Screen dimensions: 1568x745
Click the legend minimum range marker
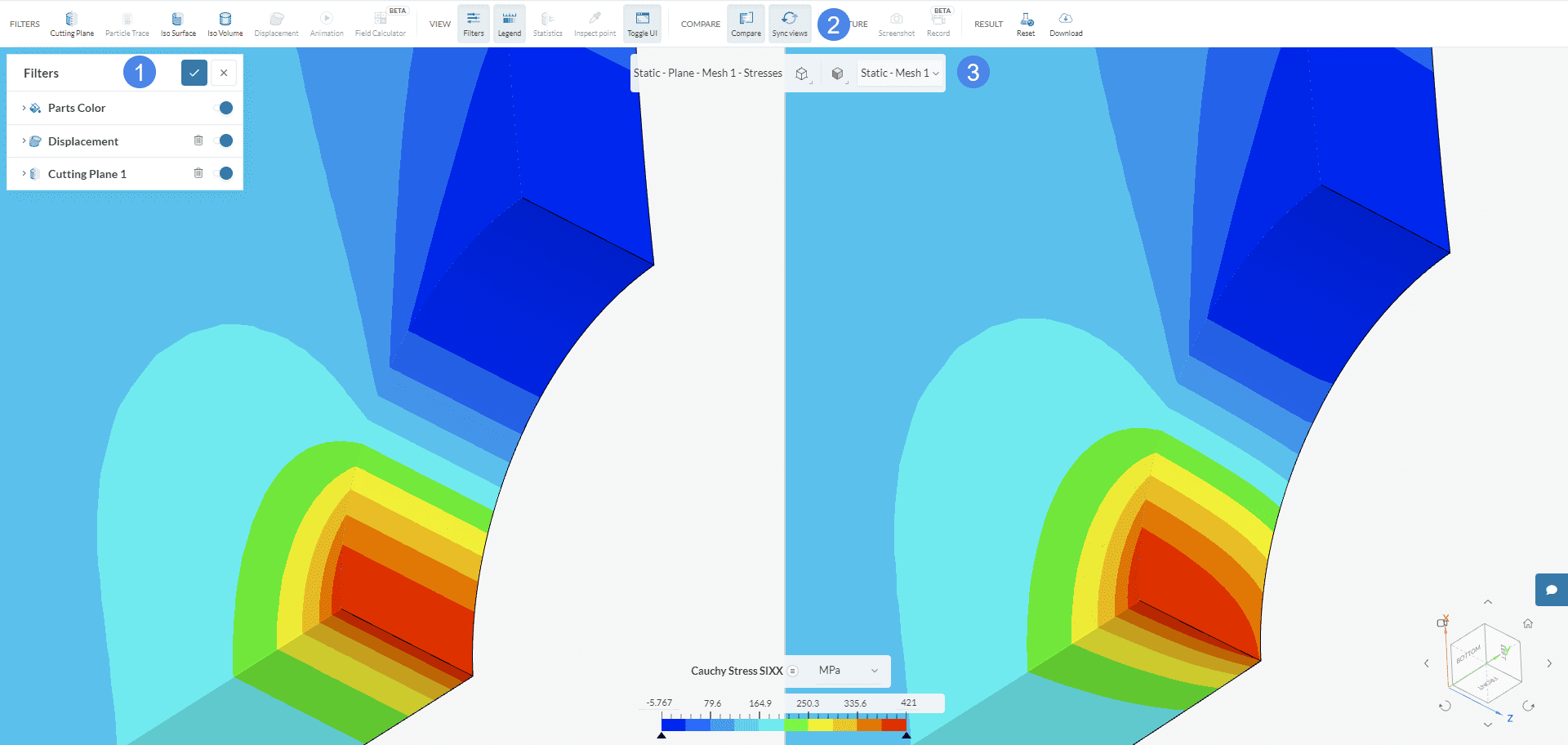pyautogui.click(x=661, y=735)
